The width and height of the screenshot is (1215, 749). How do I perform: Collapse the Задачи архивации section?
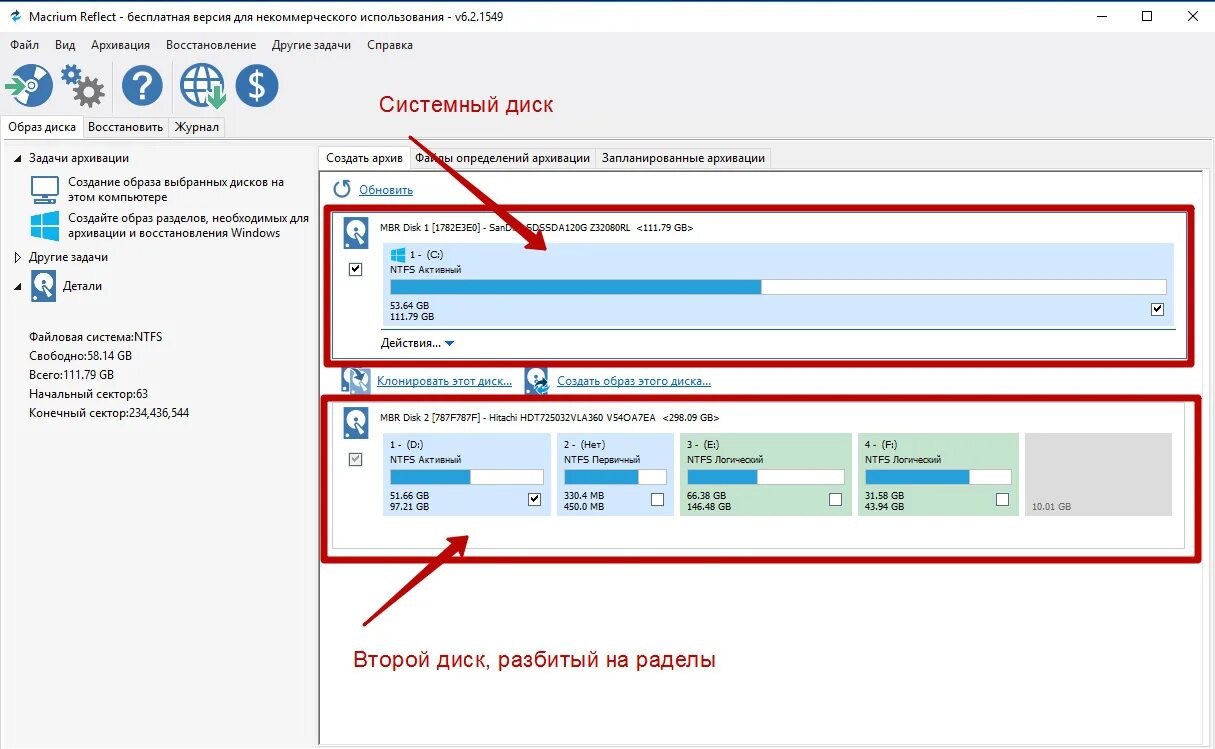18,158
